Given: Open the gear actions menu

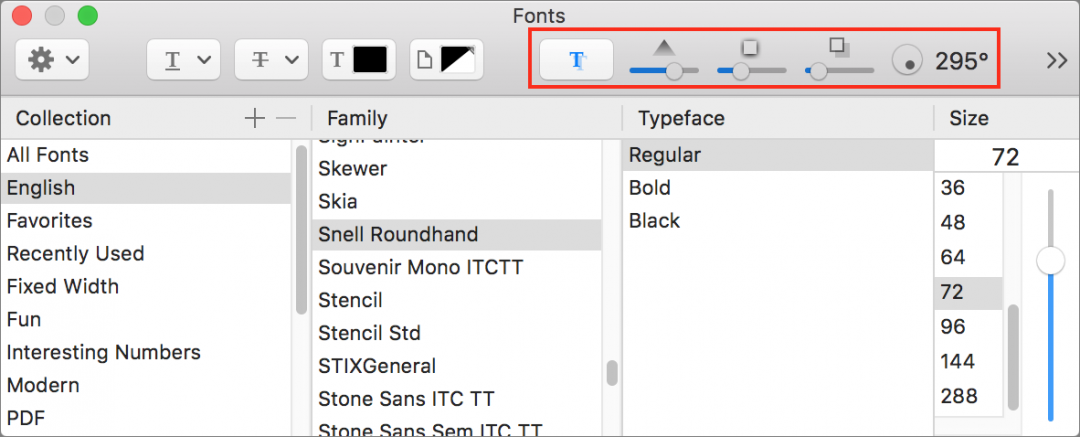Looking at the screenshot, I should [x=52, y=60].
